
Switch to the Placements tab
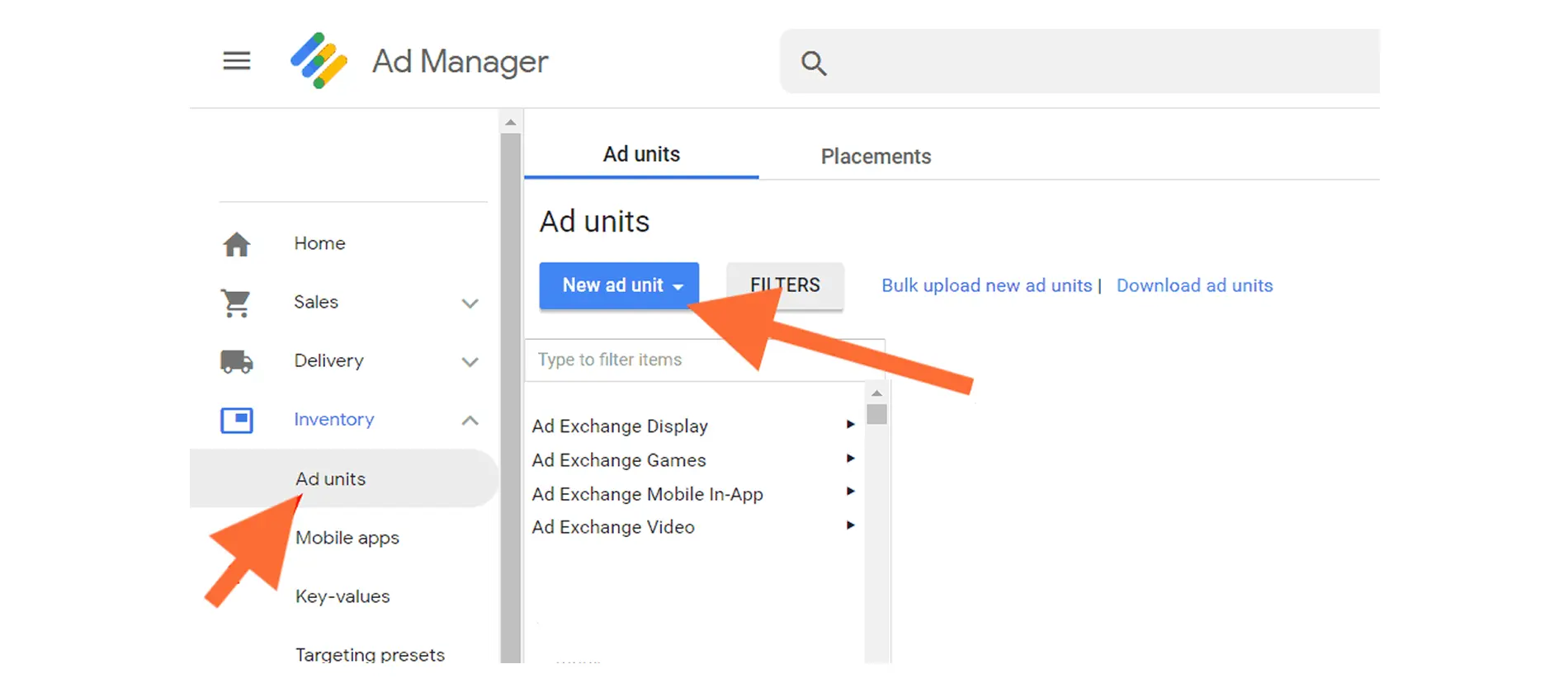pyautogui.click(x=876, y=157)
